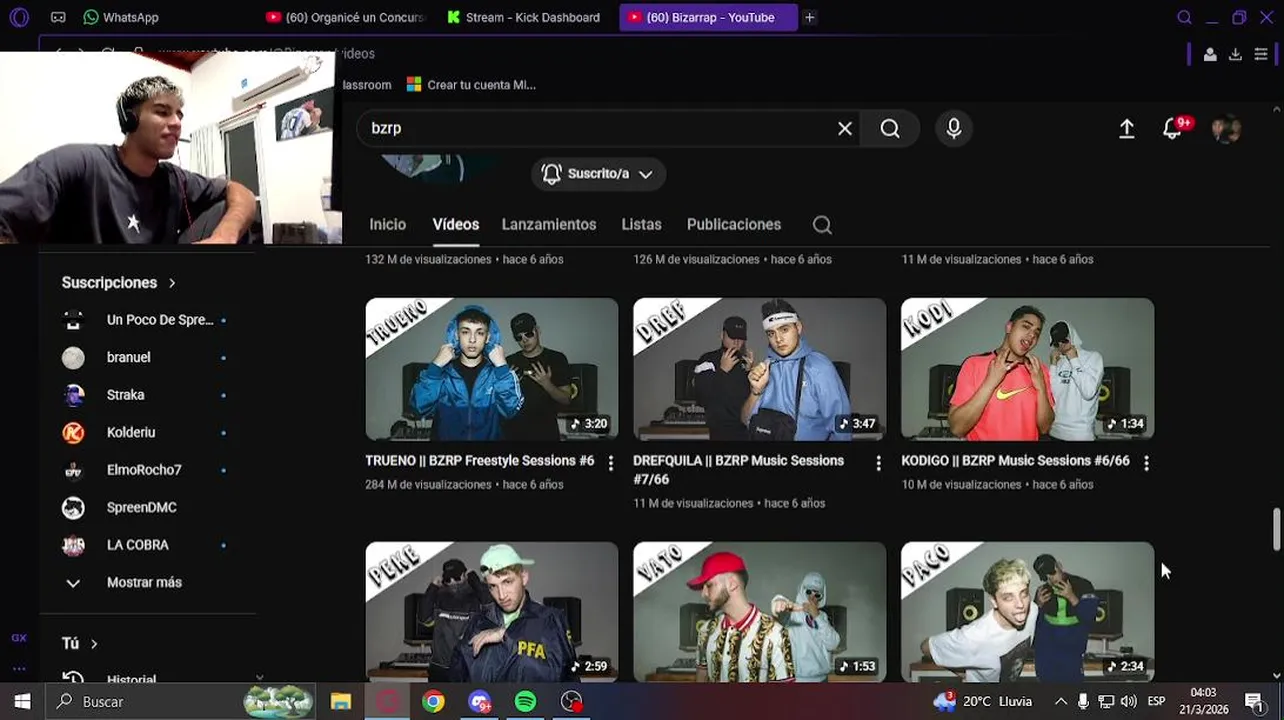
Task: Open Un Poco De Spre... subscription
Action: pyautogui.click(x=143, y=320)
